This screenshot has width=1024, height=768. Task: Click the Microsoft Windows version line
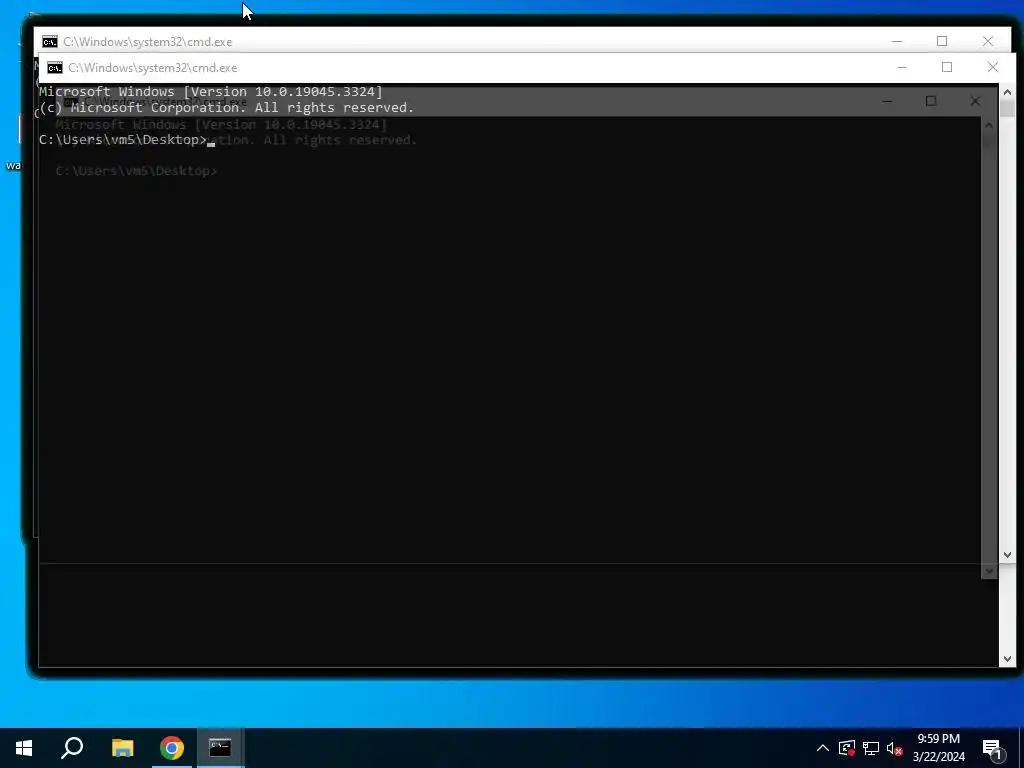211,91
